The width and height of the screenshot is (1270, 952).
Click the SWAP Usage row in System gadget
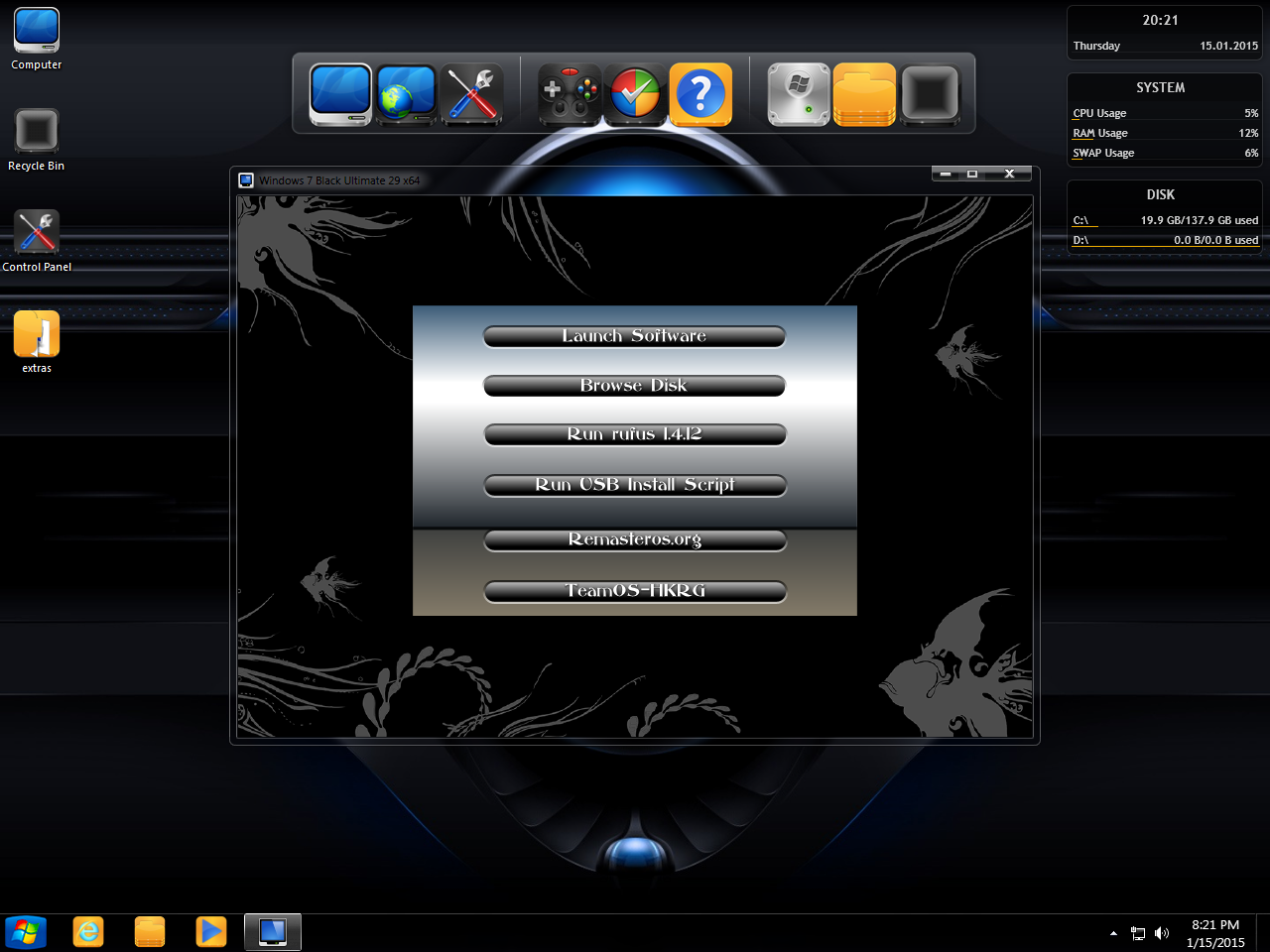pos(1165,153)
